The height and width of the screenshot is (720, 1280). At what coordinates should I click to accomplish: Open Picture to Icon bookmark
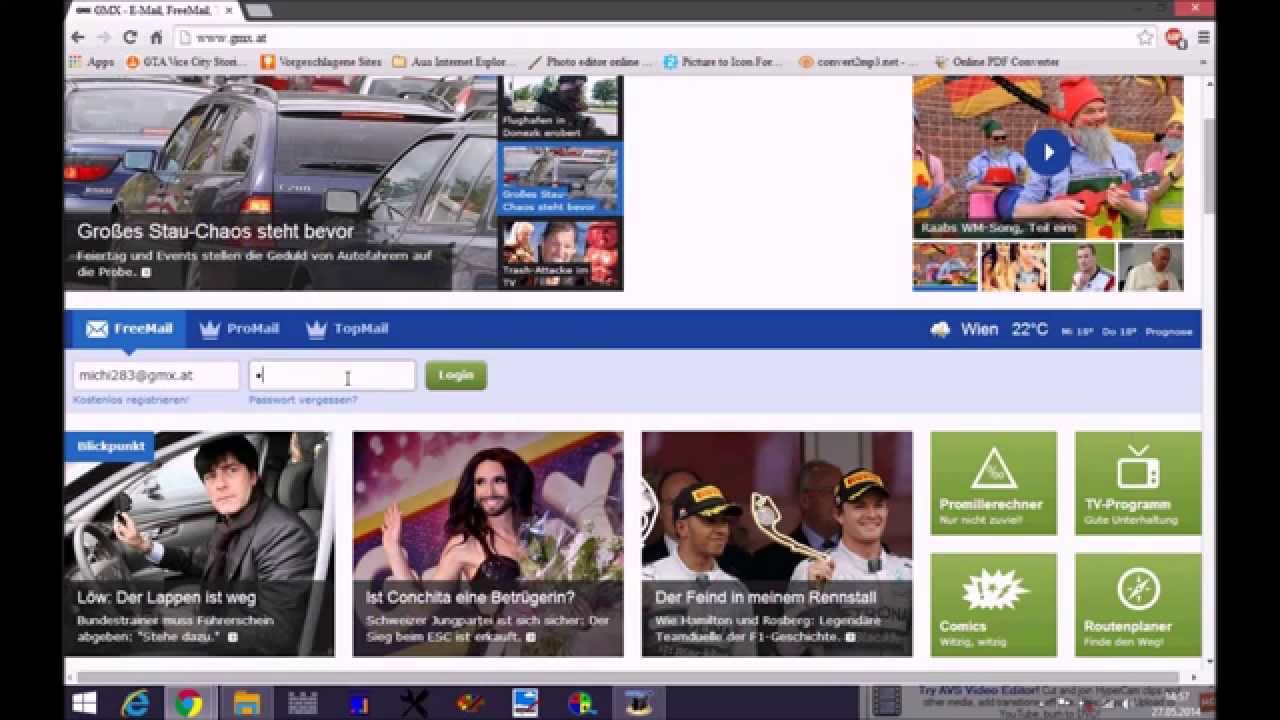click(x=722, y=62)
